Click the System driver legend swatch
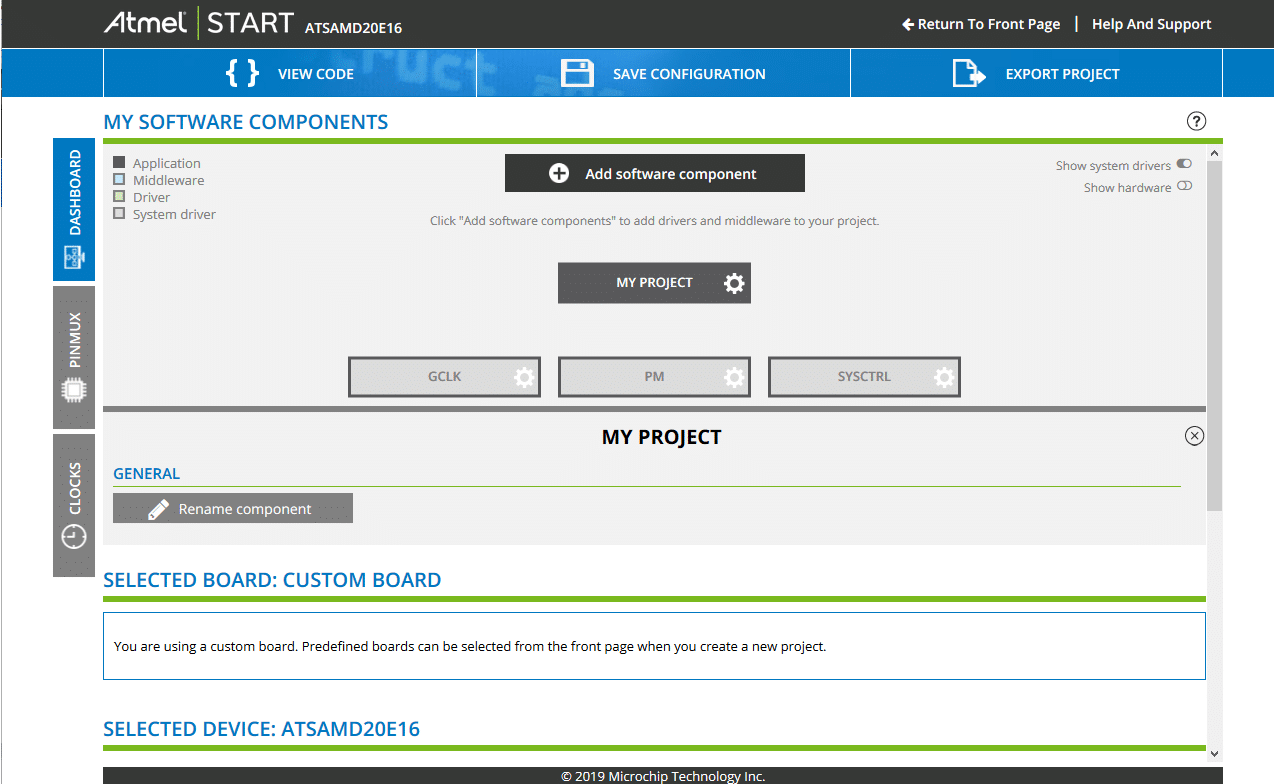This screenshot has height=784, width=1274. (119, 213)
